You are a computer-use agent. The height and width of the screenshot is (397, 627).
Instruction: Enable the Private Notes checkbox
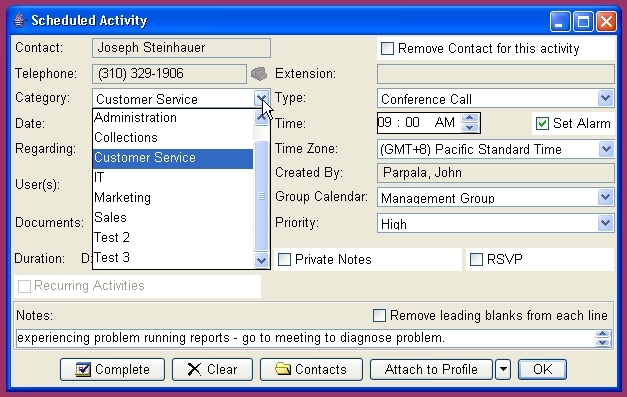[x=284, y=259]
